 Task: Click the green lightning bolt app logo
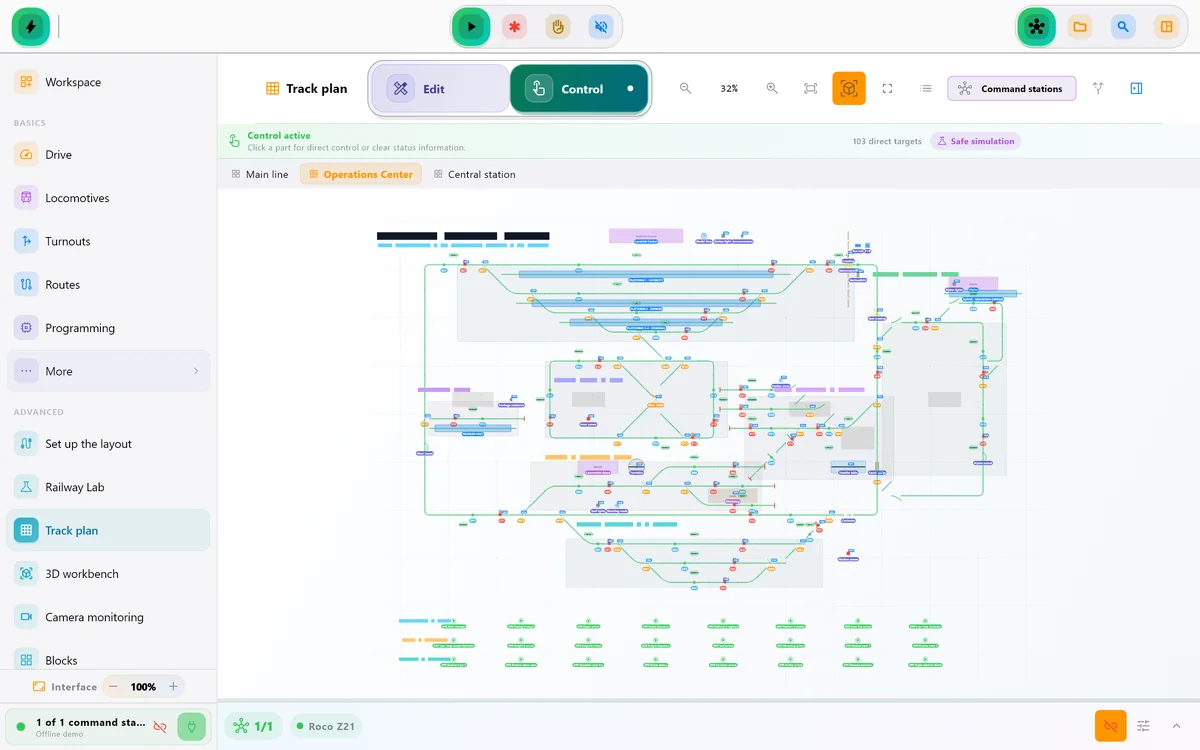pyautogui.click(x=31, y=27)
